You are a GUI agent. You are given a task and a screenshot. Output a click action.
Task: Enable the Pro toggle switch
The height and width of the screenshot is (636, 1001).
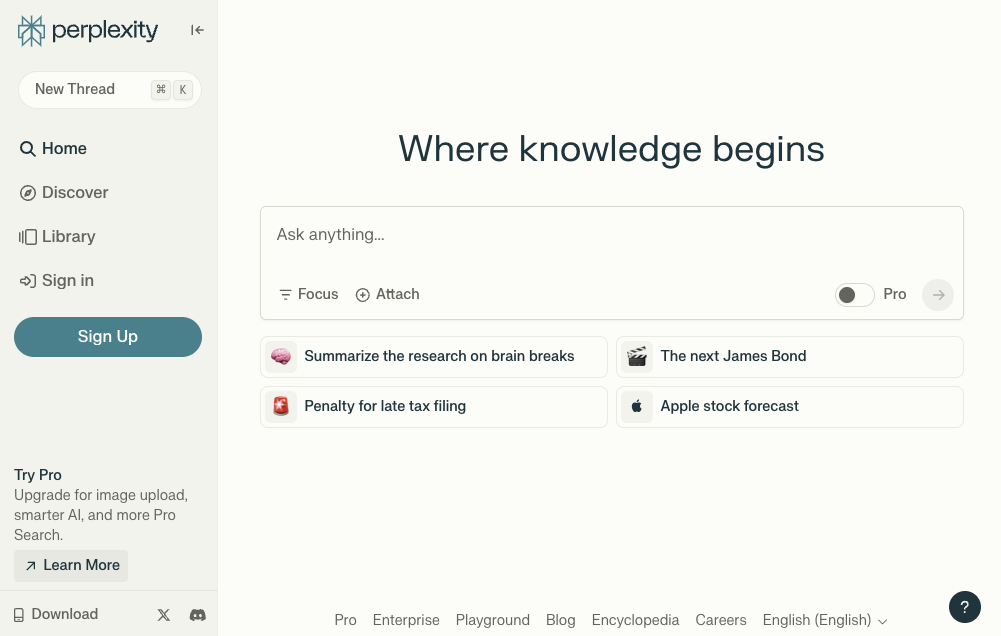pos(855,295)
